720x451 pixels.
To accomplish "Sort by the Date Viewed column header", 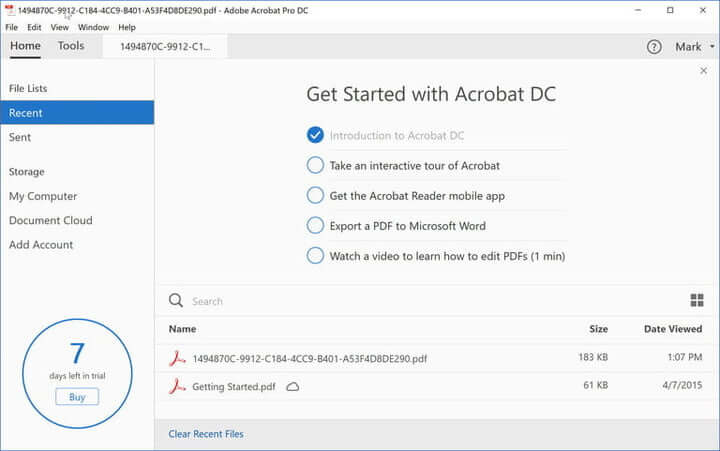I will [673, 329].
